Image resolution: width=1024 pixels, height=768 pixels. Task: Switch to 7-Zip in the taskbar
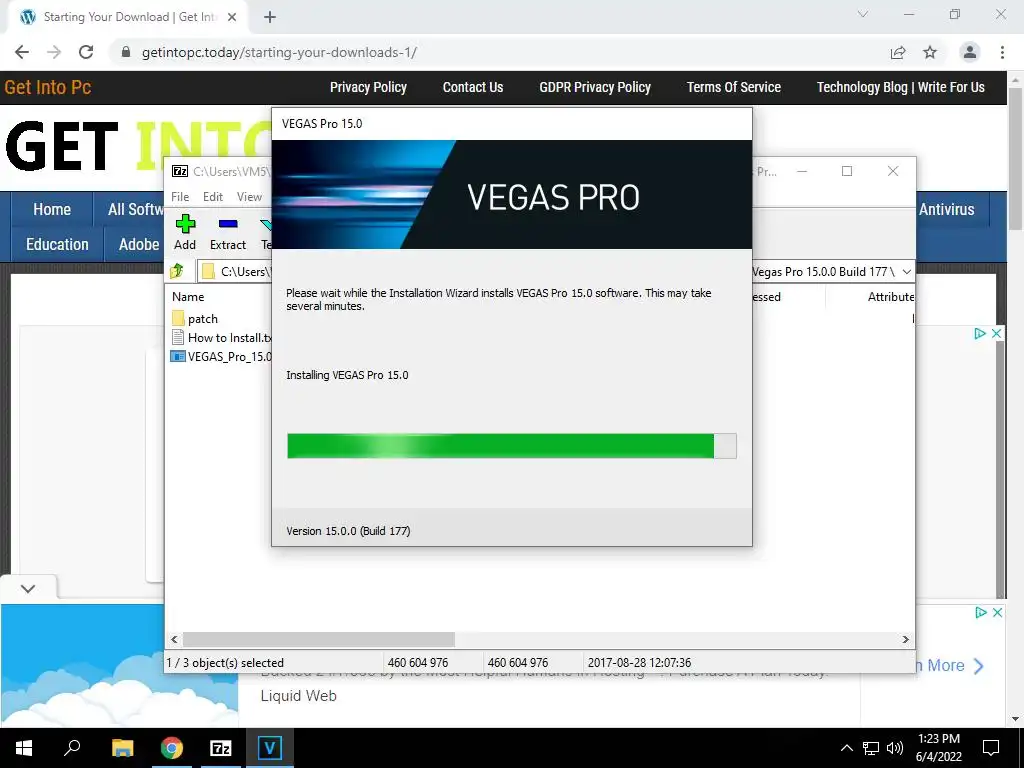click(x=221, y=748)
